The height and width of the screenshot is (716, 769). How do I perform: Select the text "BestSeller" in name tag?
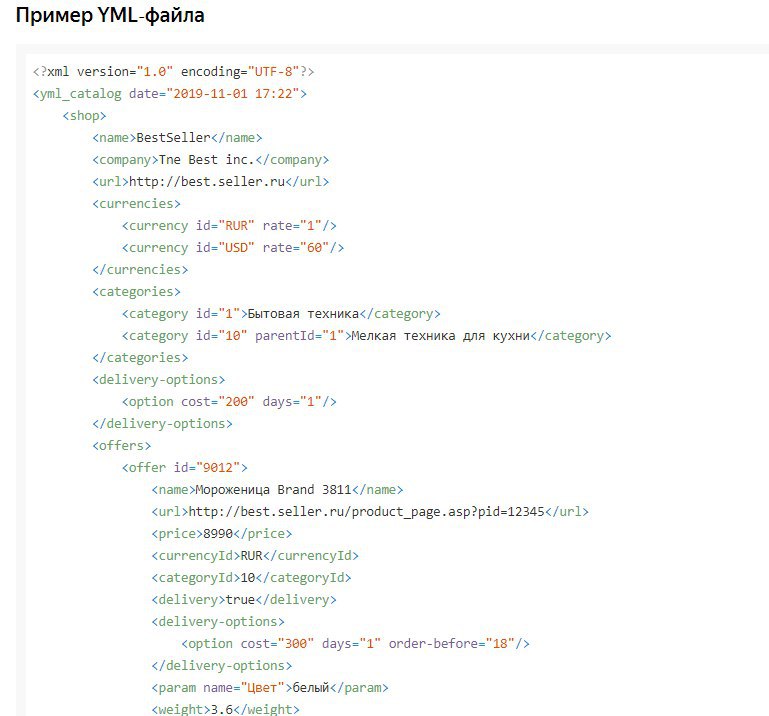[173, 138]
